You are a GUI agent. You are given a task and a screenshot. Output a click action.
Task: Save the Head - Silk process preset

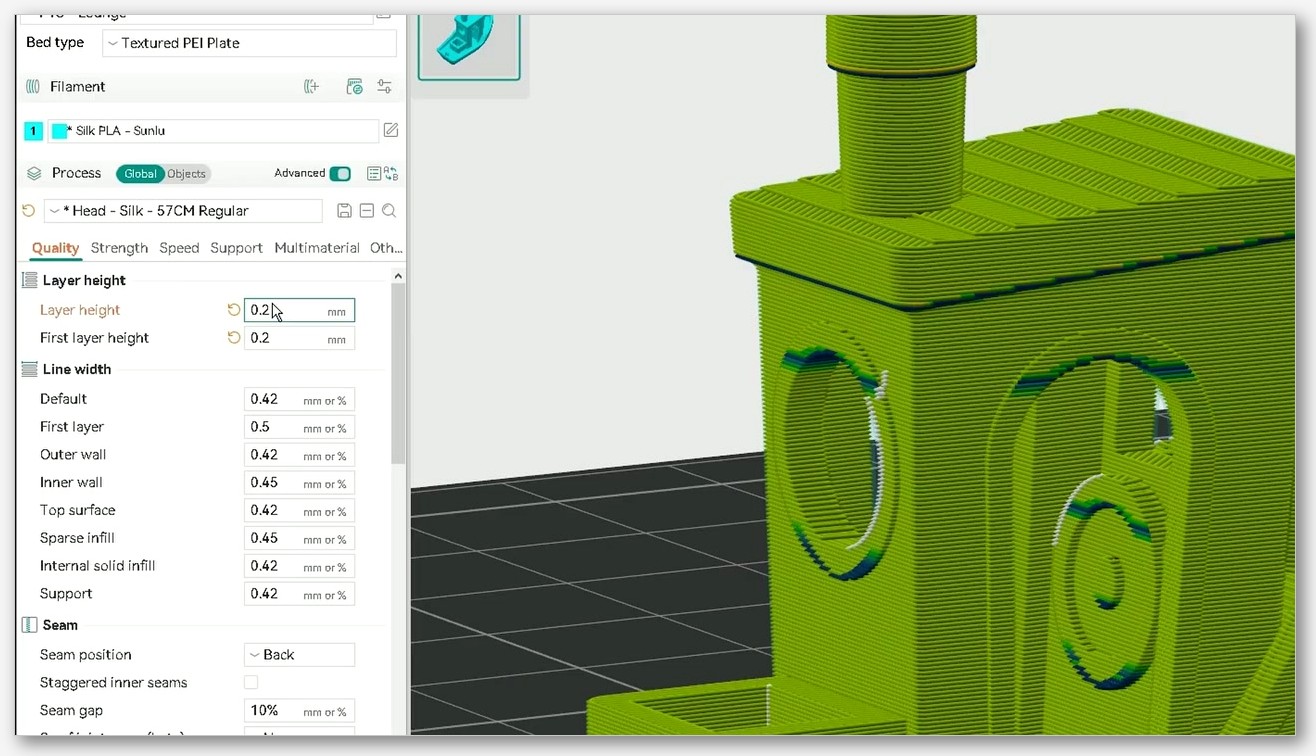click(344, 211)
